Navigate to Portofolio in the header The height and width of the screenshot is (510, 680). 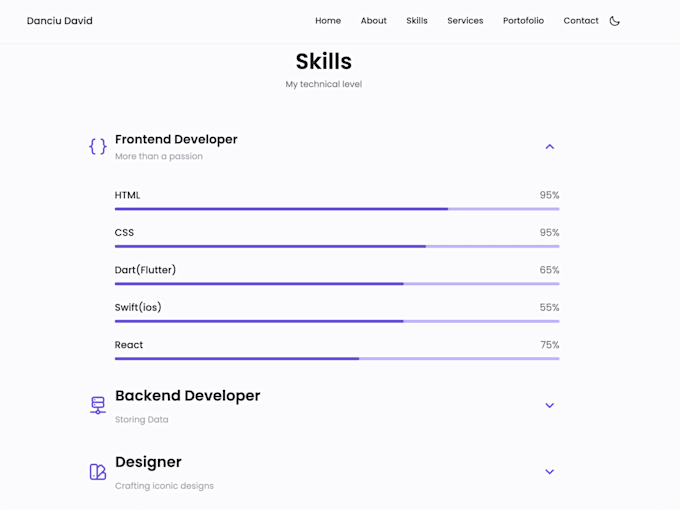523,21
